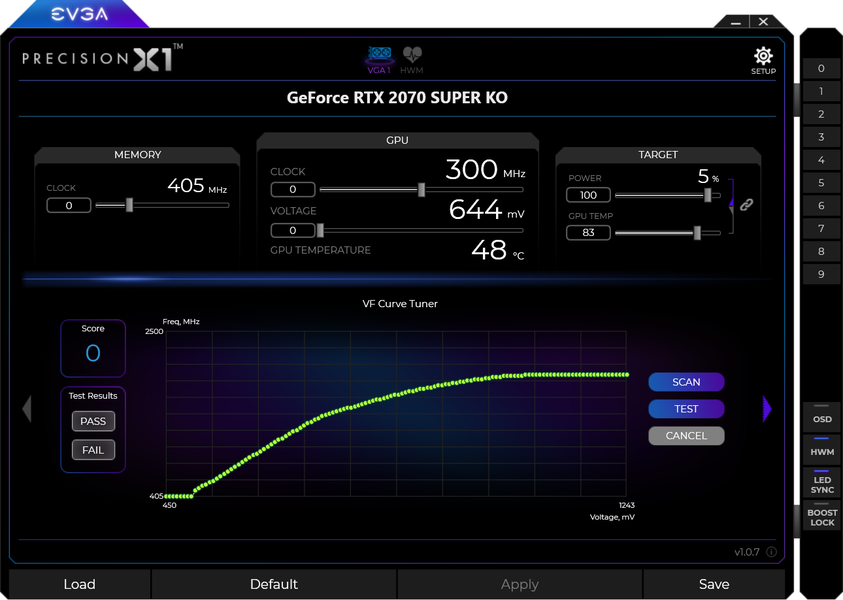Click the CANCEL button
The image size is (843, 600).
click(686, 435)
